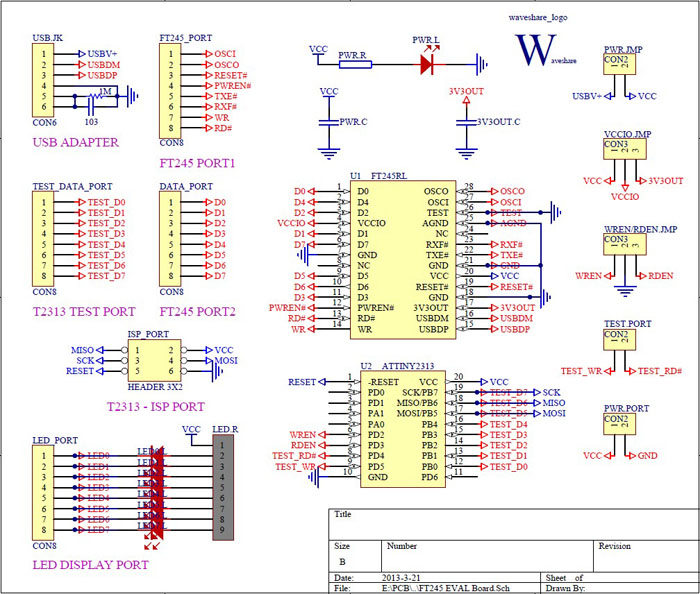
Task: Select the gray LED.R resistor pack
Action: tap(223, 487)
